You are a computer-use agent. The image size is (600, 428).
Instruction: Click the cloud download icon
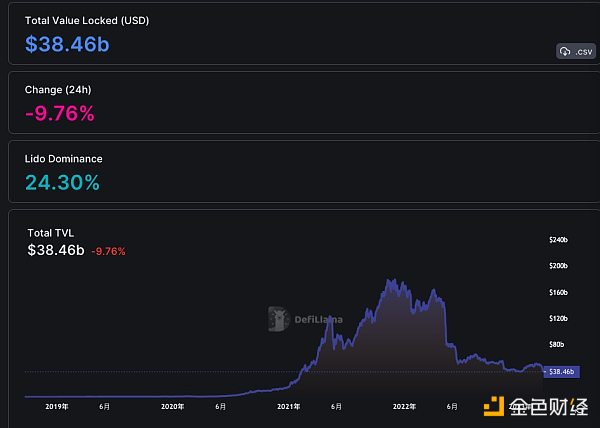coord(565,51)
